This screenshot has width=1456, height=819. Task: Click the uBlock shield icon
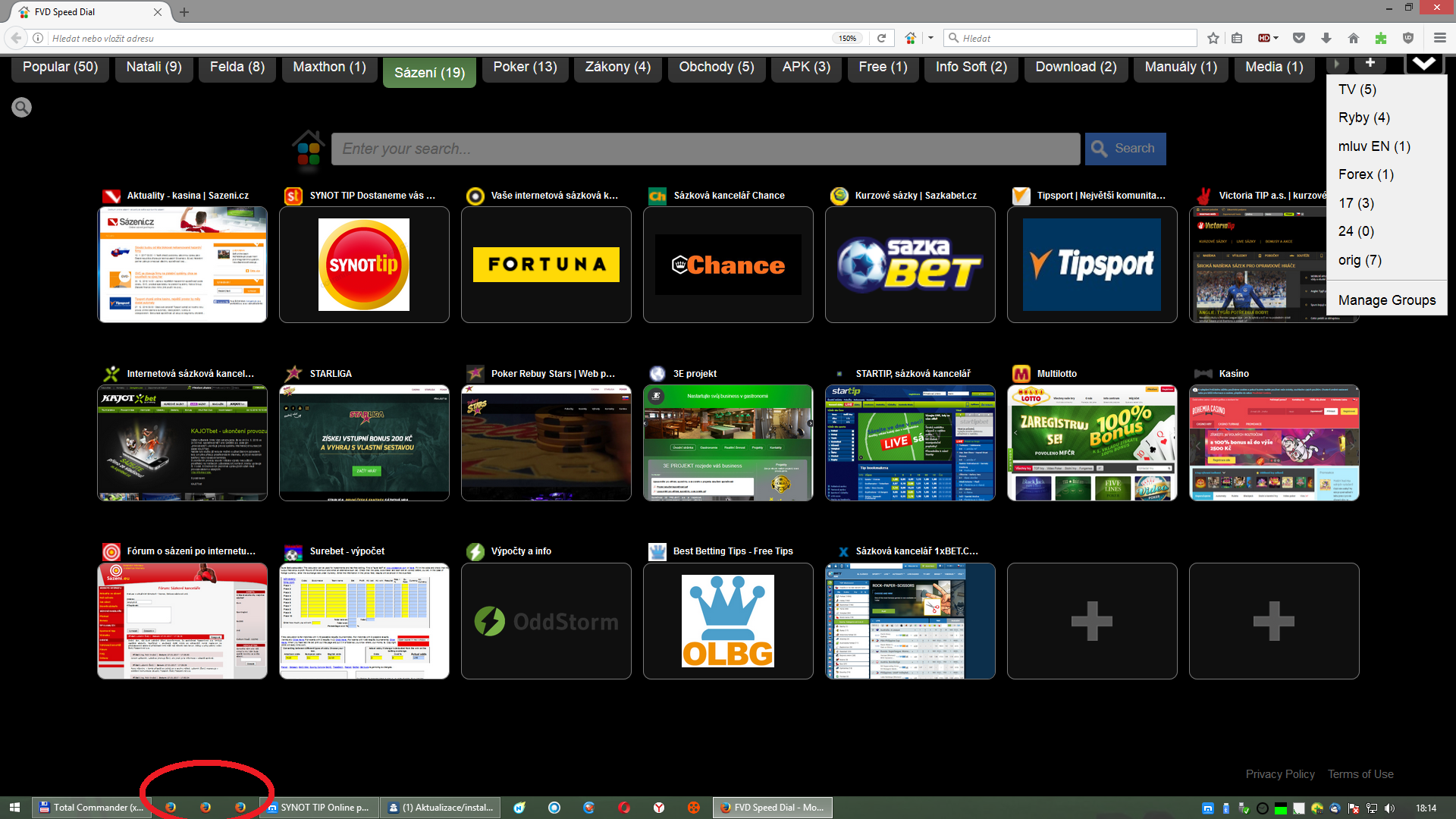tap(1408, 38)
